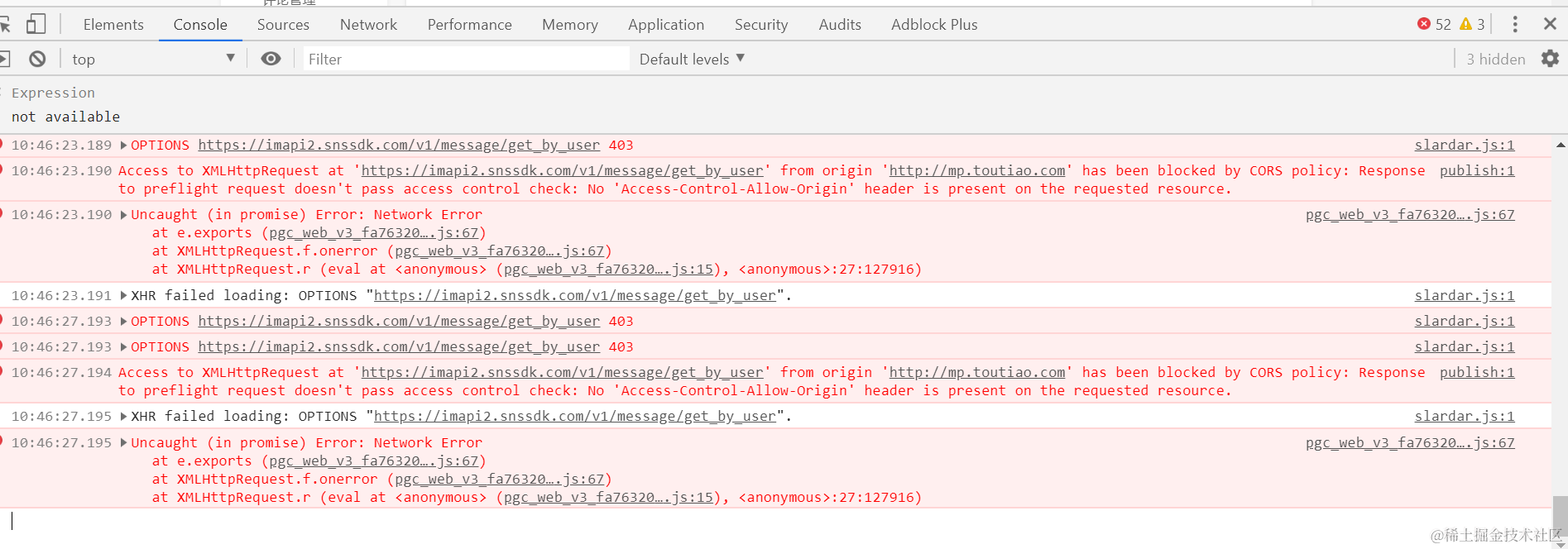Screen dimensions: 1568x549
Task: Open the Memory tab
Action: pos(569,25)
